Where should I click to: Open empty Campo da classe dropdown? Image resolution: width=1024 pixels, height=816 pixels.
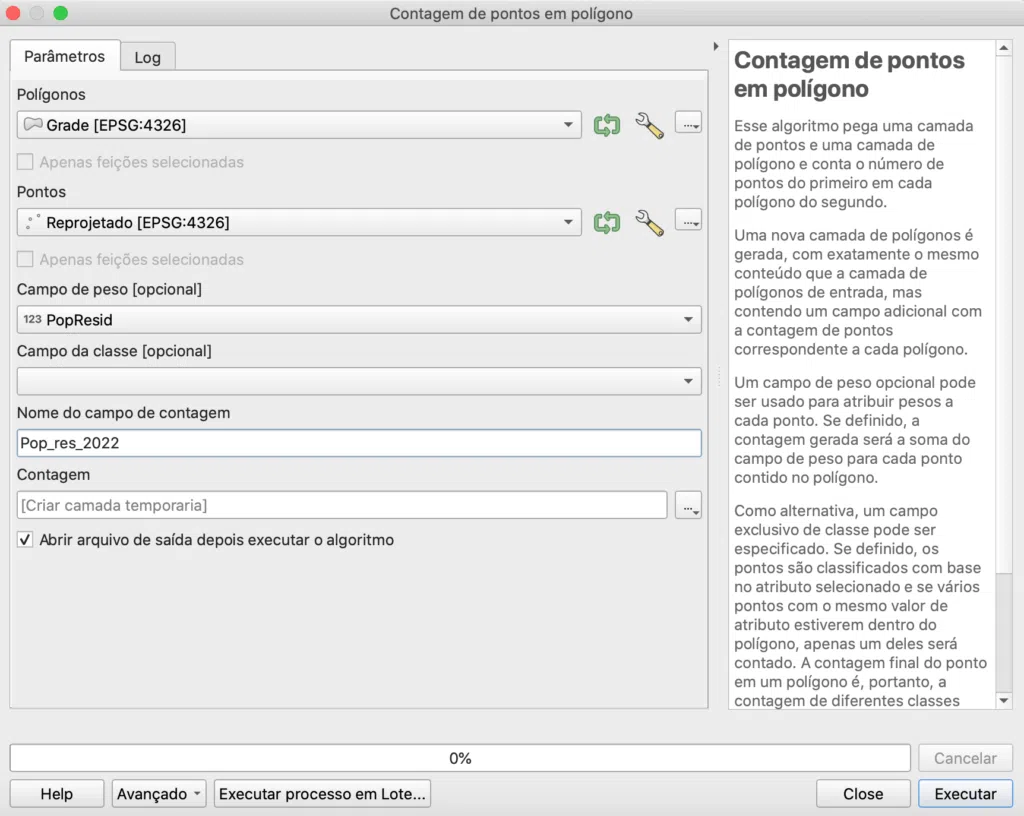click(359, 381)
